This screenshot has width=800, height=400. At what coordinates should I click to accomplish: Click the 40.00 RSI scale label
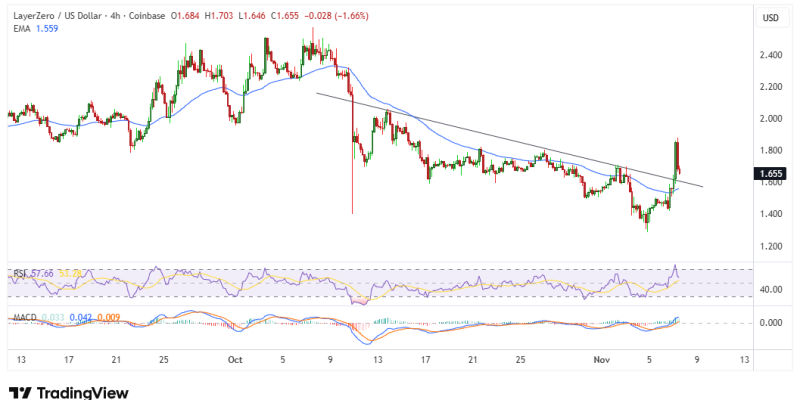770,290
